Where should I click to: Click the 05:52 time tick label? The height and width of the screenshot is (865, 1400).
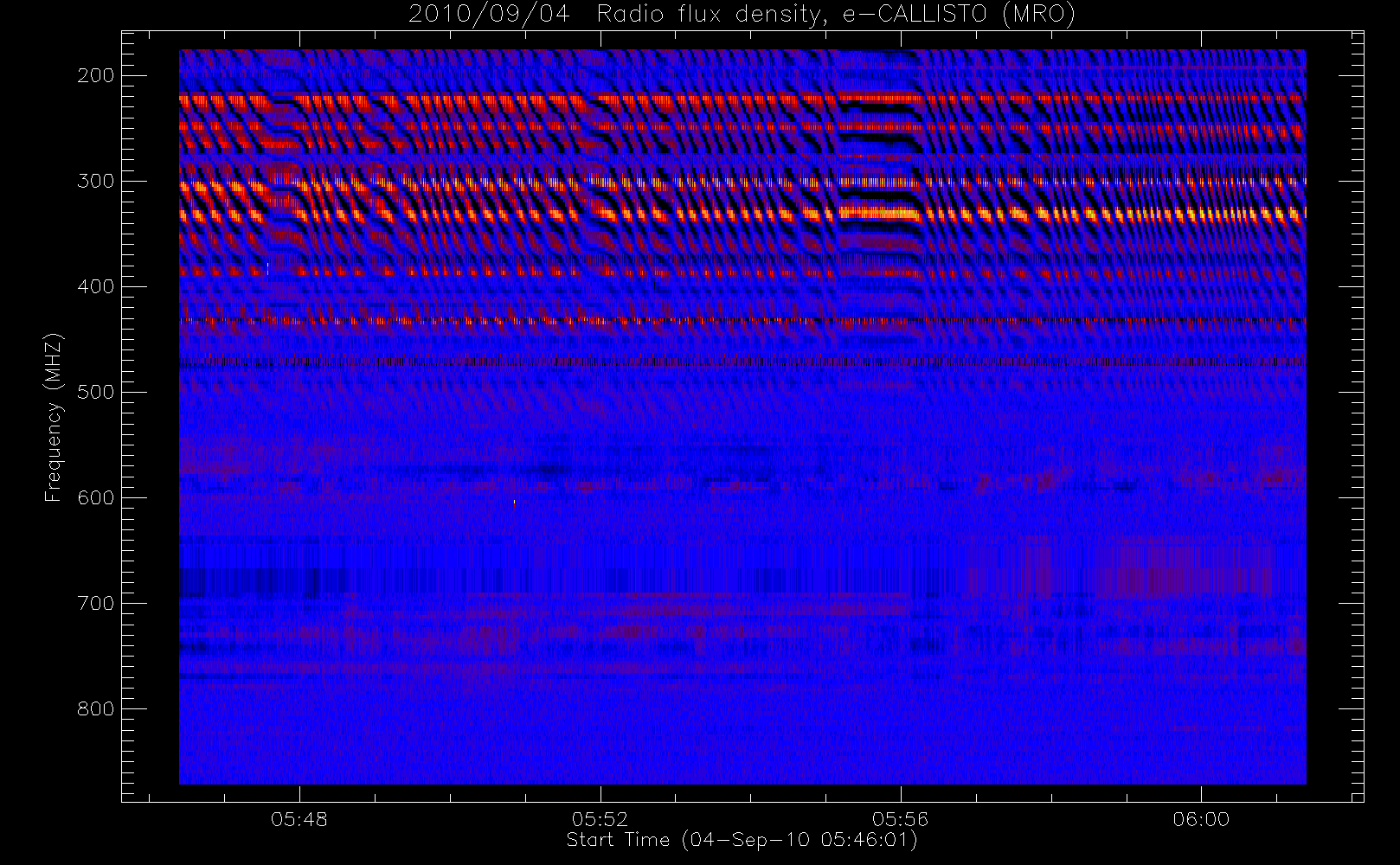tap(600, 819)
